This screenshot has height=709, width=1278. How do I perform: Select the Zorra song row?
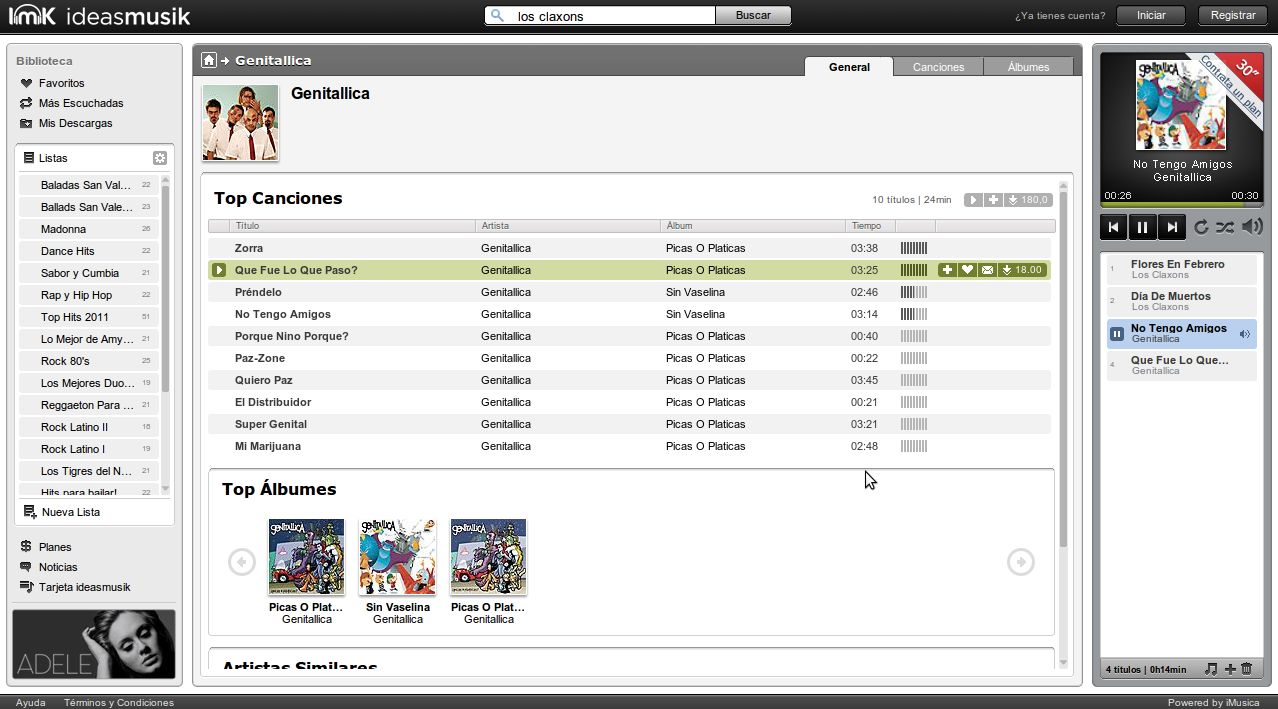tap(630, 248)
